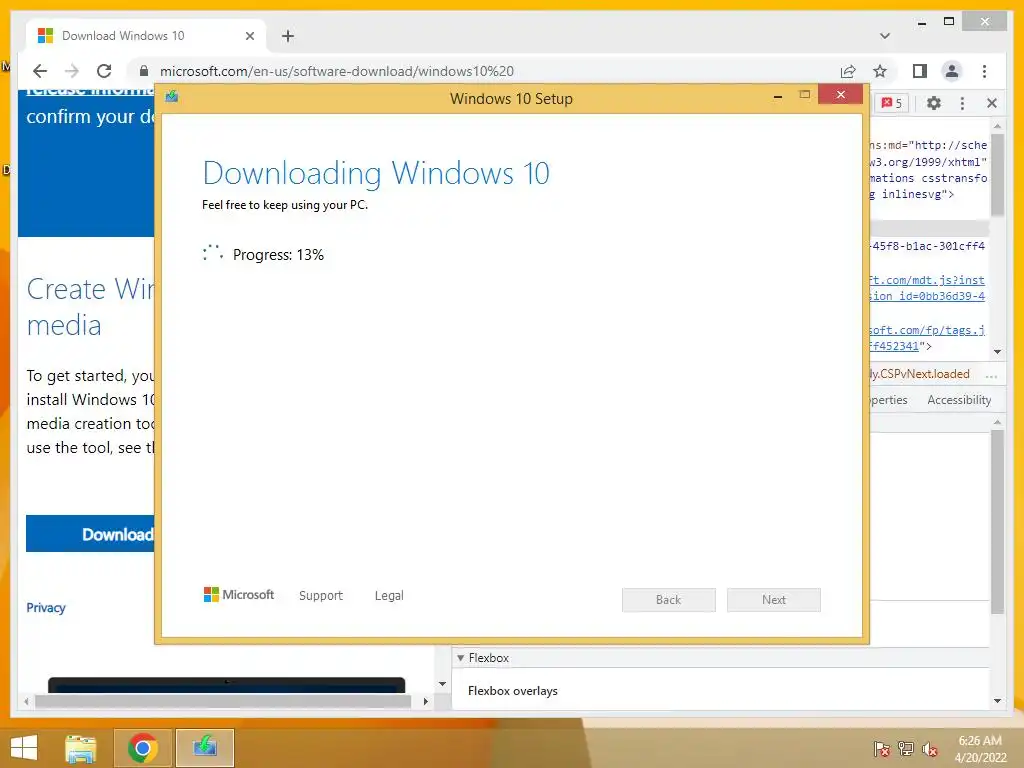Click DevTools breadcrumb more ellipsis
The image size is (1024, 768).
pyautogui.click(x=991, y=375)
